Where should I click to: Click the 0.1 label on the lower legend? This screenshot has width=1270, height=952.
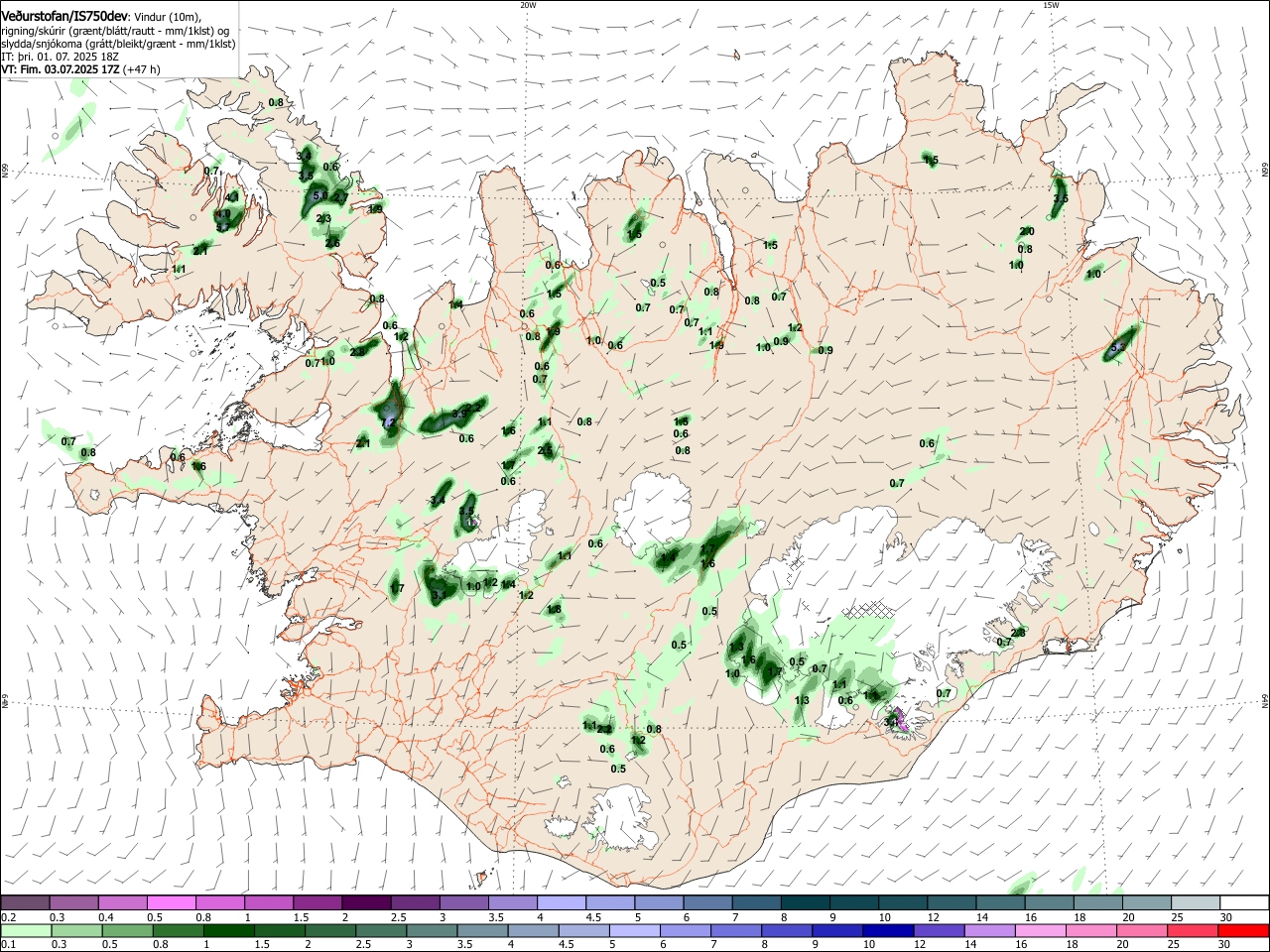[9, 944]
